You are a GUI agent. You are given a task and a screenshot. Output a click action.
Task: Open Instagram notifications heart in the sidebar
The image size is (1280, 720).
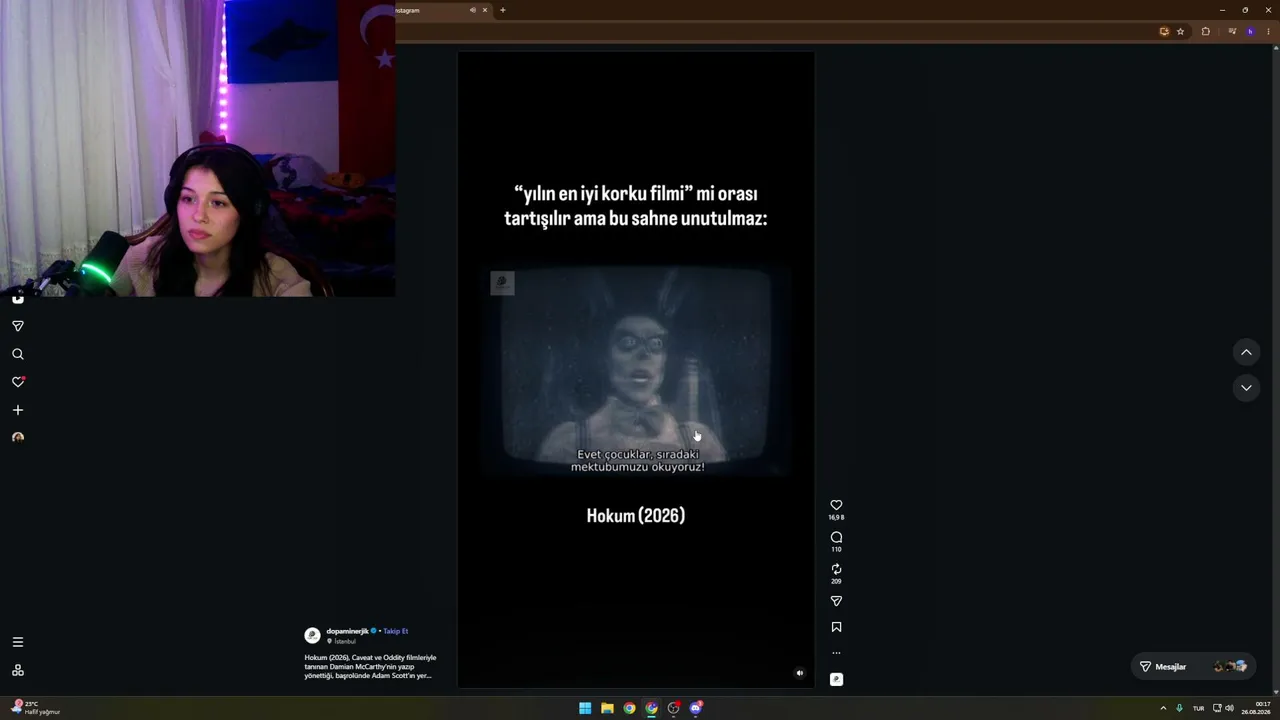tap(17, 382)
